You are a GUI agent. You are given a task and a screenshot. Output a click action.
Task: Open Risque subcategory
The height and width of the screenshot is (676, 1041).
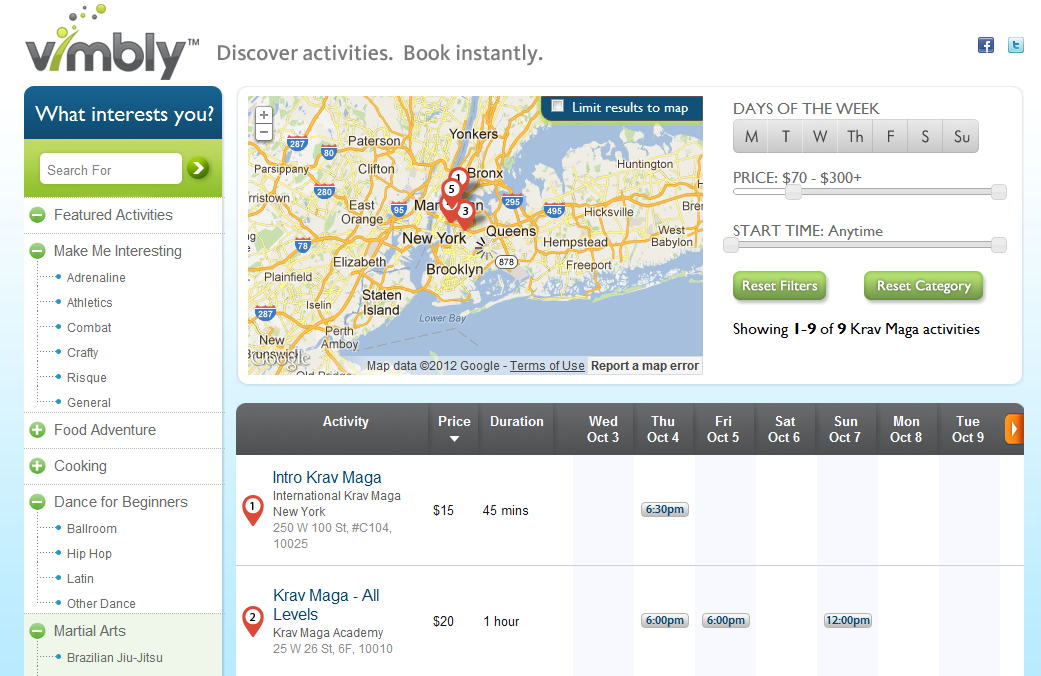(86, 377)
